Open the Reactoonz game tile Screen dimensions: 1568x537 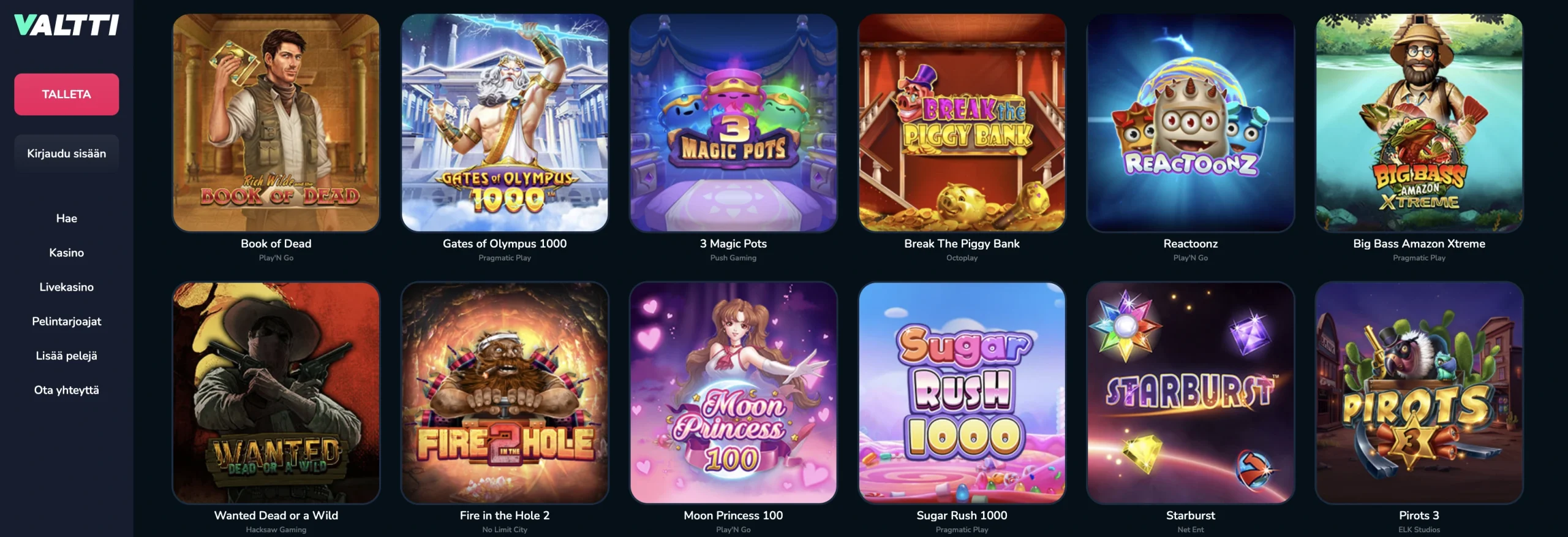click(1191, 123)
